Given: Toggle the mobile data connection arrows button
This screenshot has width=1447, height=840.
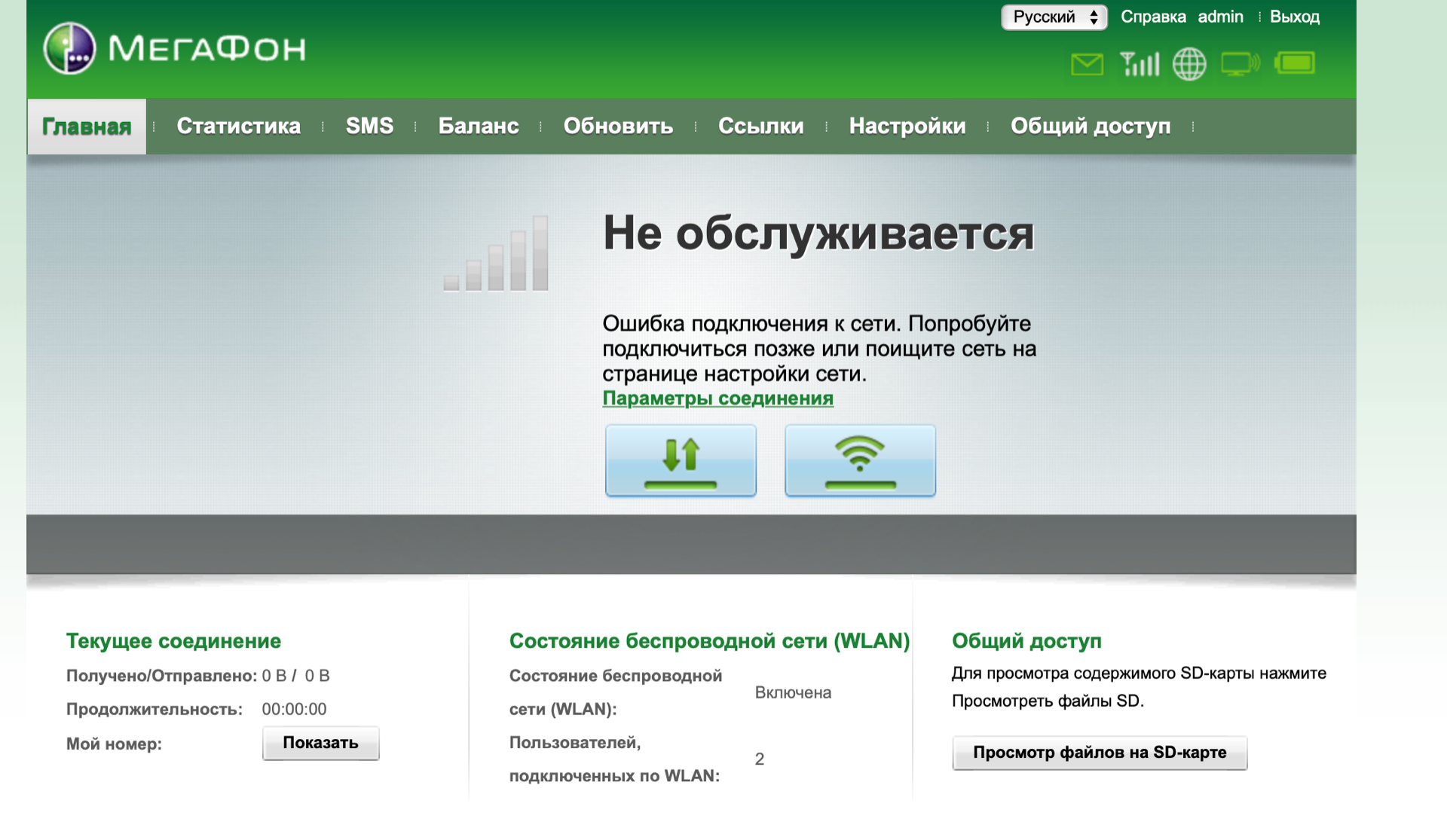Looking at the screenshot, I should 681,460.
